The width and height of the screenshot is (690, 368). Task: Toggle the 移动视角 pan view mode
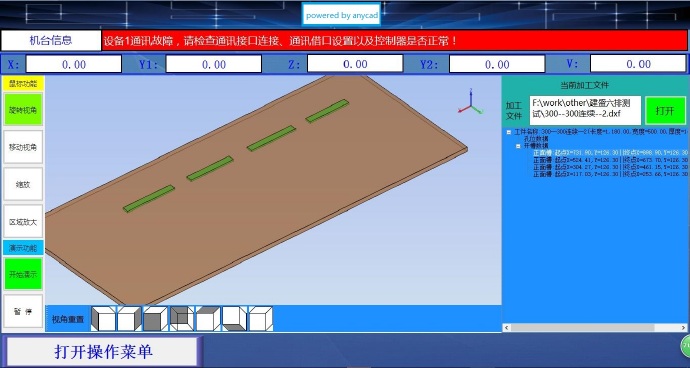coord(23,147)
